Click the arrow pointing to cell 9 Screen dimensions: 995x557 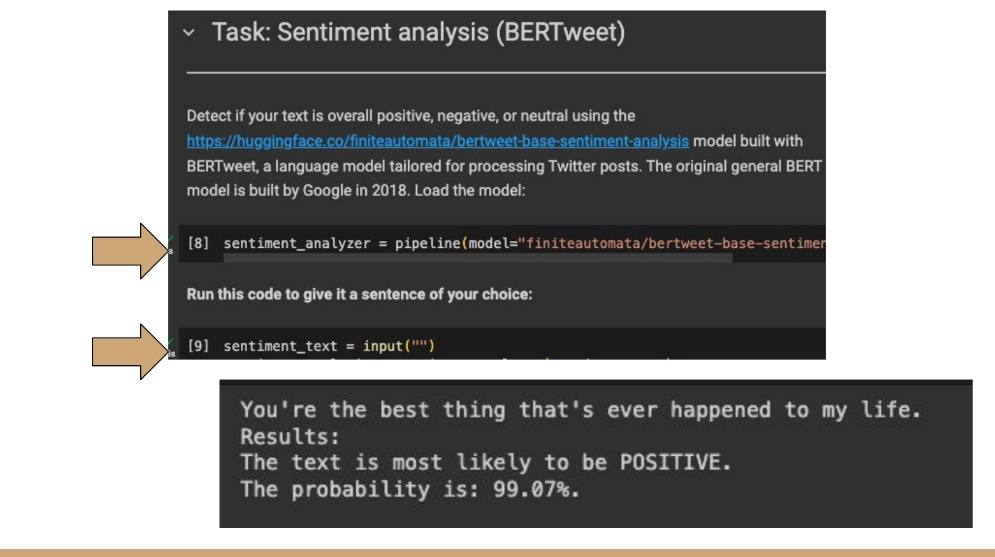tap(129, 352)
